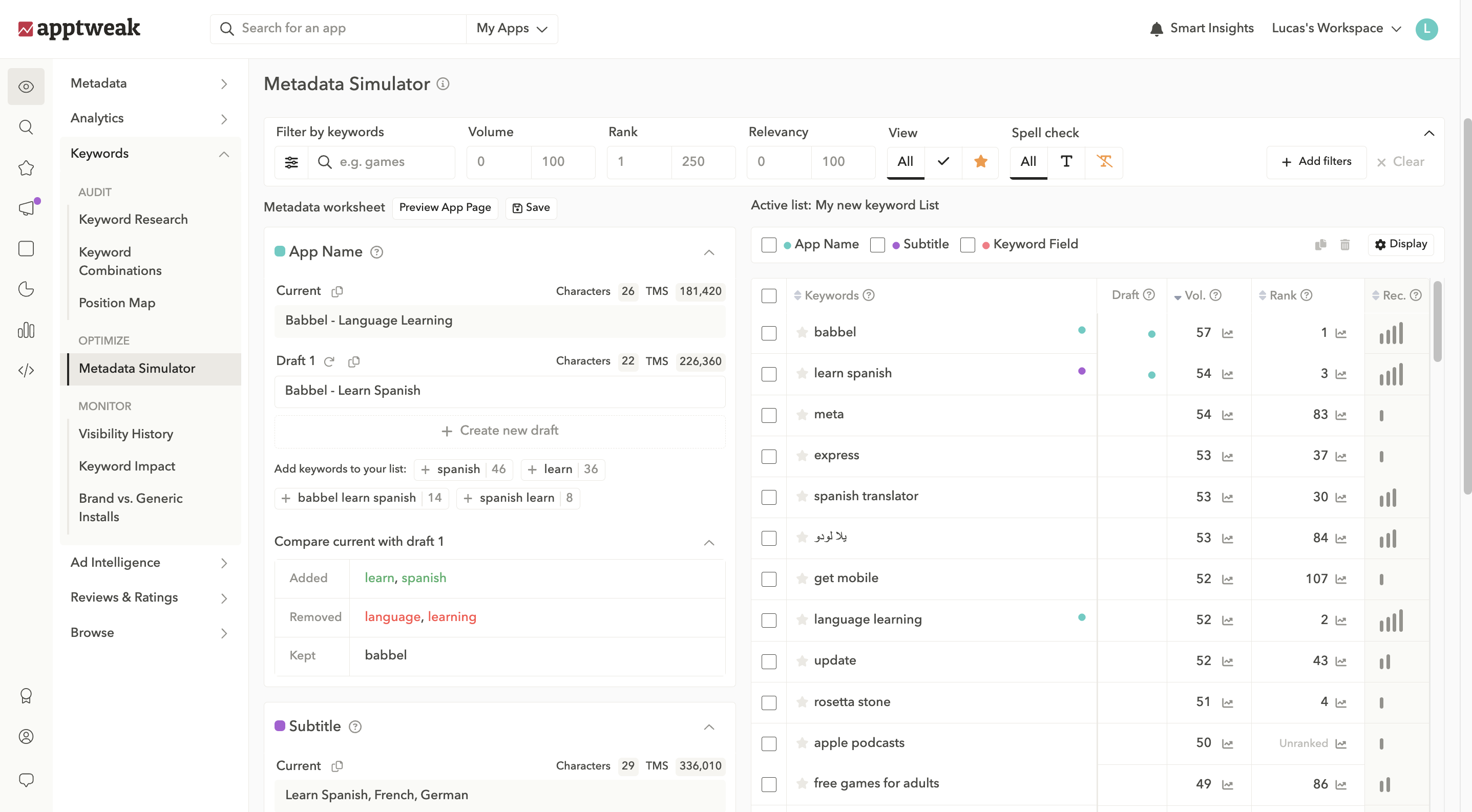The width and height of the screenshot is (1472, 812).
Task: Collapse the App Name panel
Action: click(709, 252)
